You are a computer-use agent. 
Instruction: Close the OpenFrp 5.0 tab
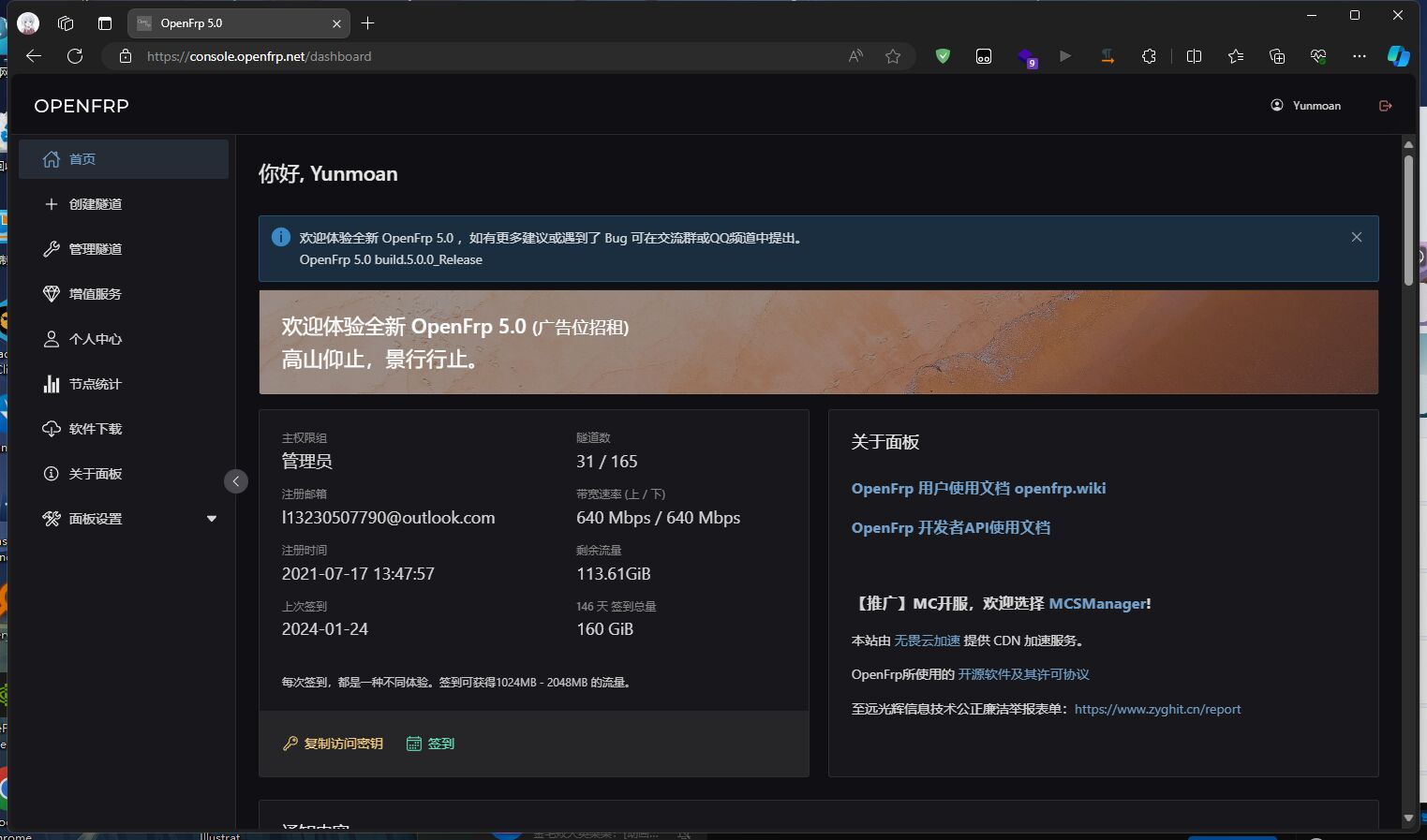point(336,23)
